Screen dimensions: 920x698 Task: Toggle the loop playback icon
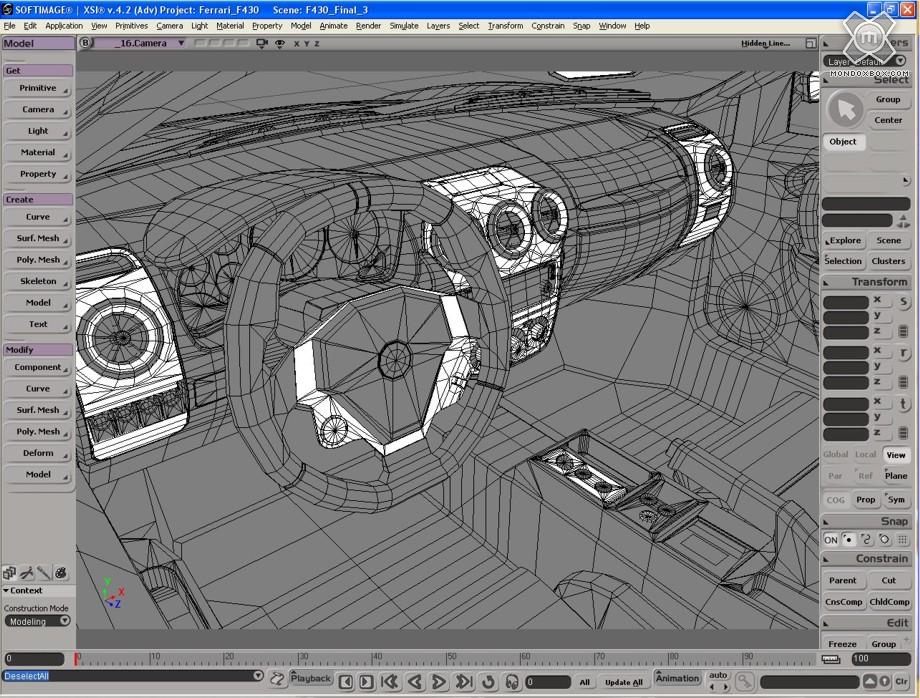pos(489,682)
